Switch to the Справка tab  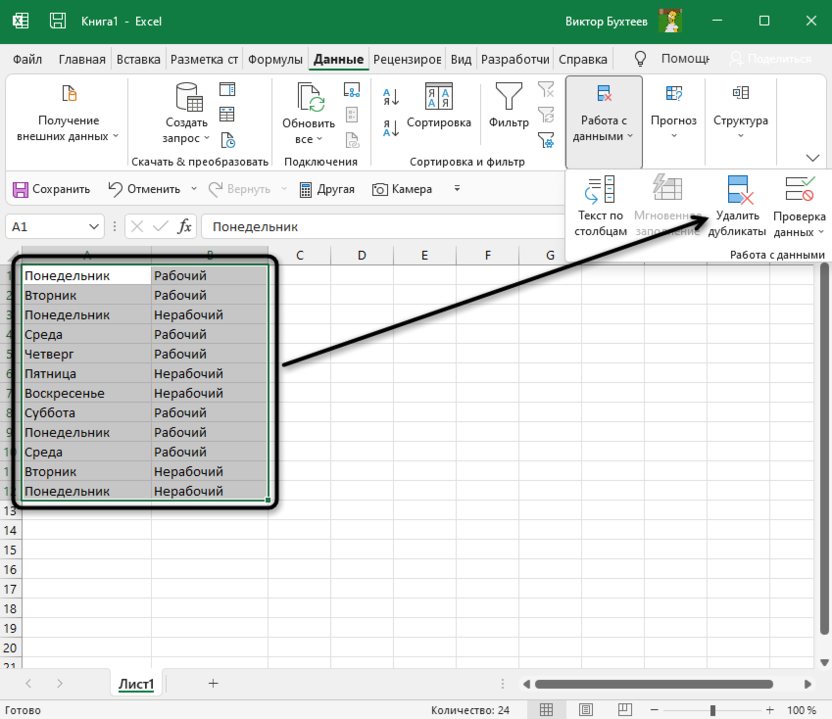click(x=583, y=59)
